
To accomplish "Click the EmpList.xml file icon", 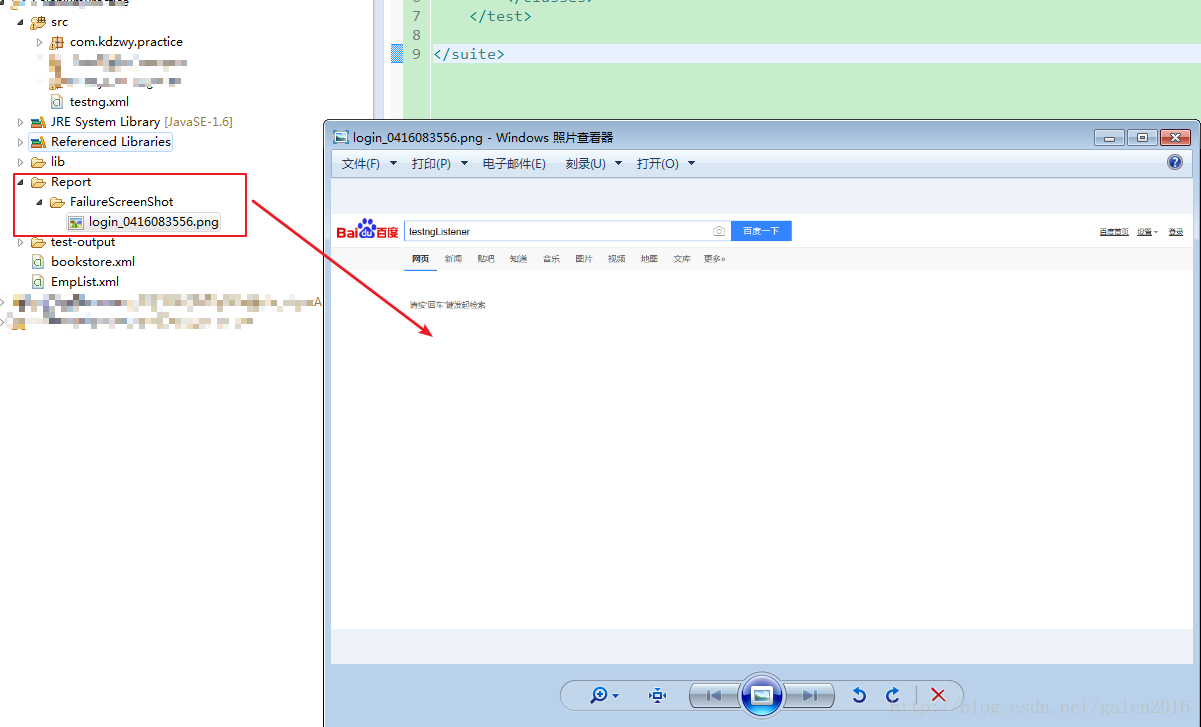I will coord(38,282).
